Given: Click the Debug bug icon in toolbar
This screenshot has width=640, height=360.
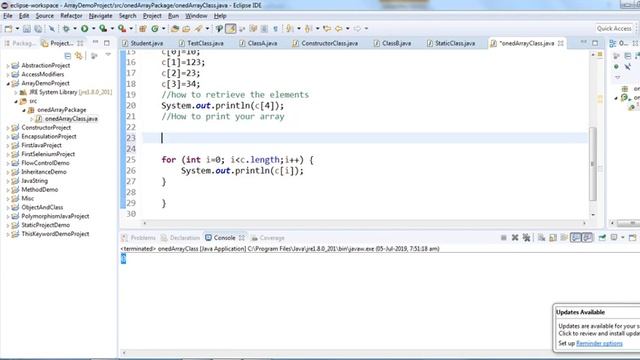Looking at the screenshot, I should tap(66, 29).
